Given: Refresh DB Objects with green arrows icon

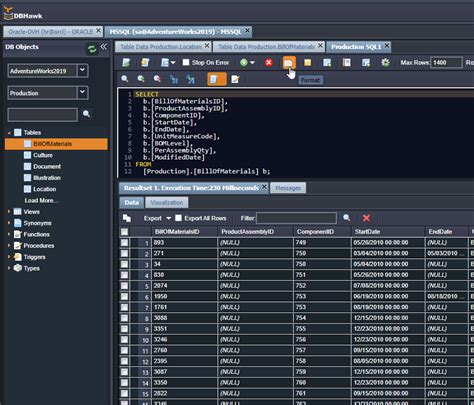Looking at the screenshot, I should click(x=92, y=49).
